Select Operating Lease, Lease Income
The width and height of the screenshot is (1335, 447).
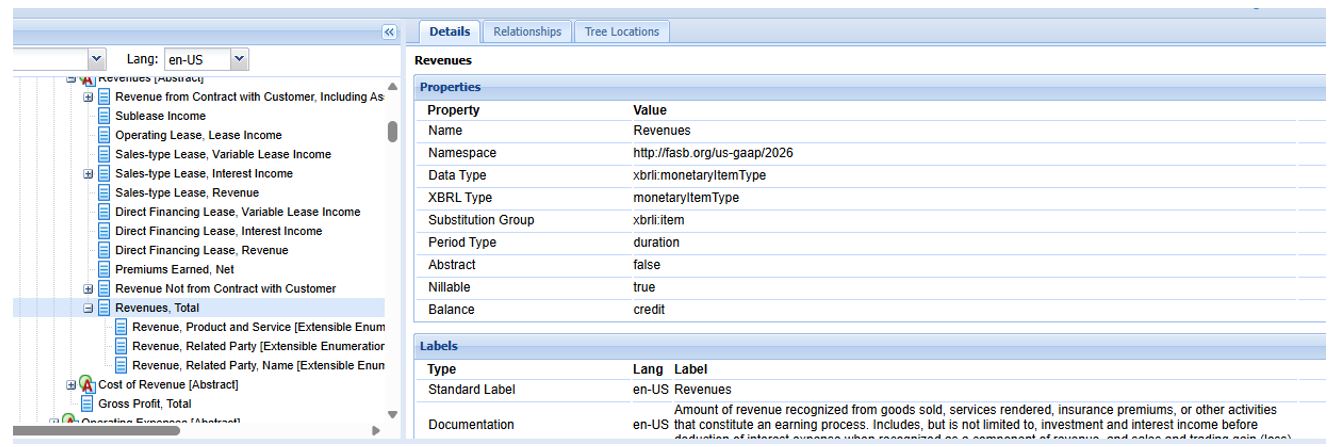[198, 135]
